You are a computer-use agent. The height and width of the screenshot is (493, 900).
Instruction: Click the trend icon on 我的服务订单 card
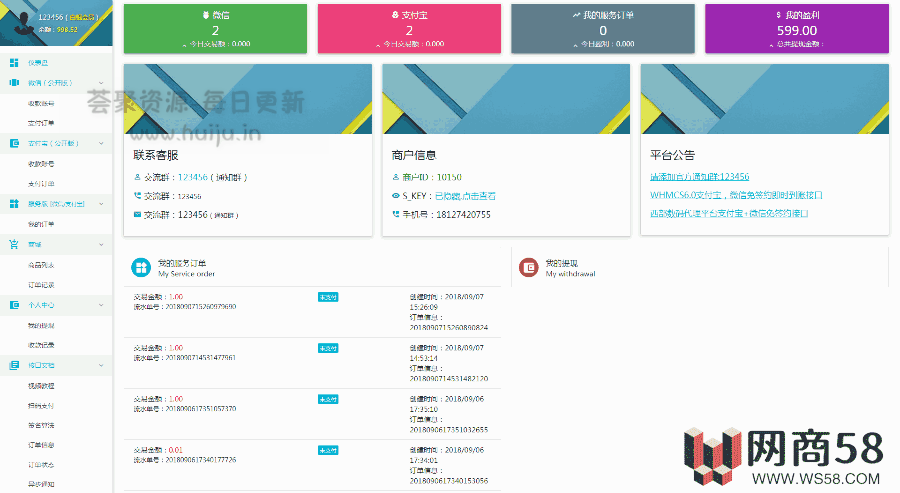pos(576,15)
